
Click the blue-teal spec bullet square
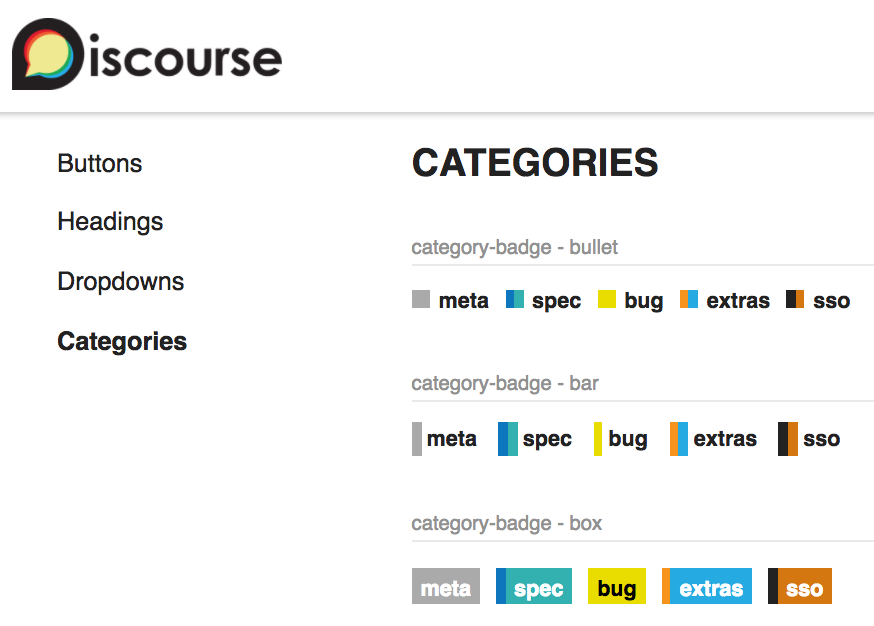pos(515,299)
